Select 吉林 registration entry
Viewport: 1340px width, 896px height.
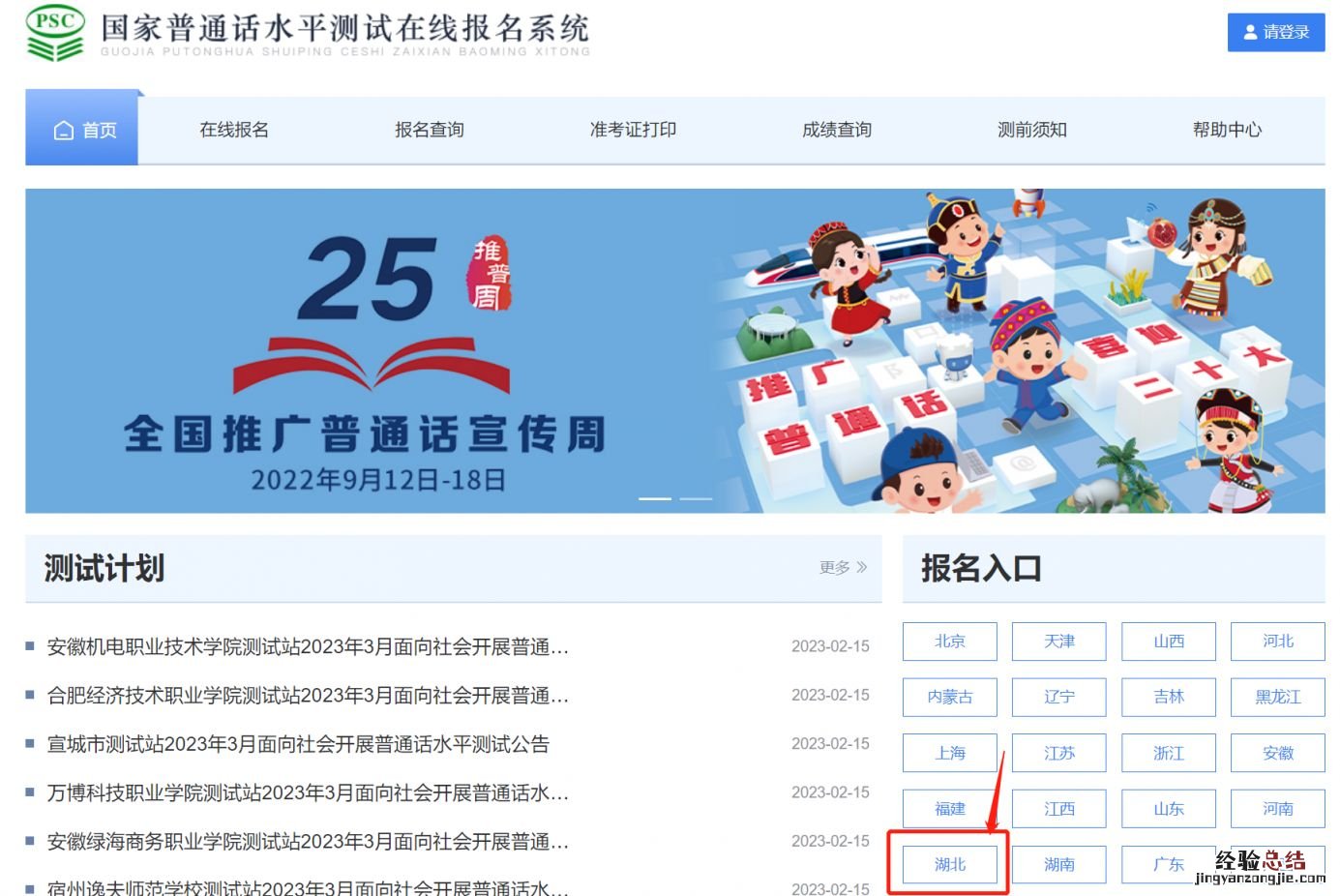[1169, 697]
